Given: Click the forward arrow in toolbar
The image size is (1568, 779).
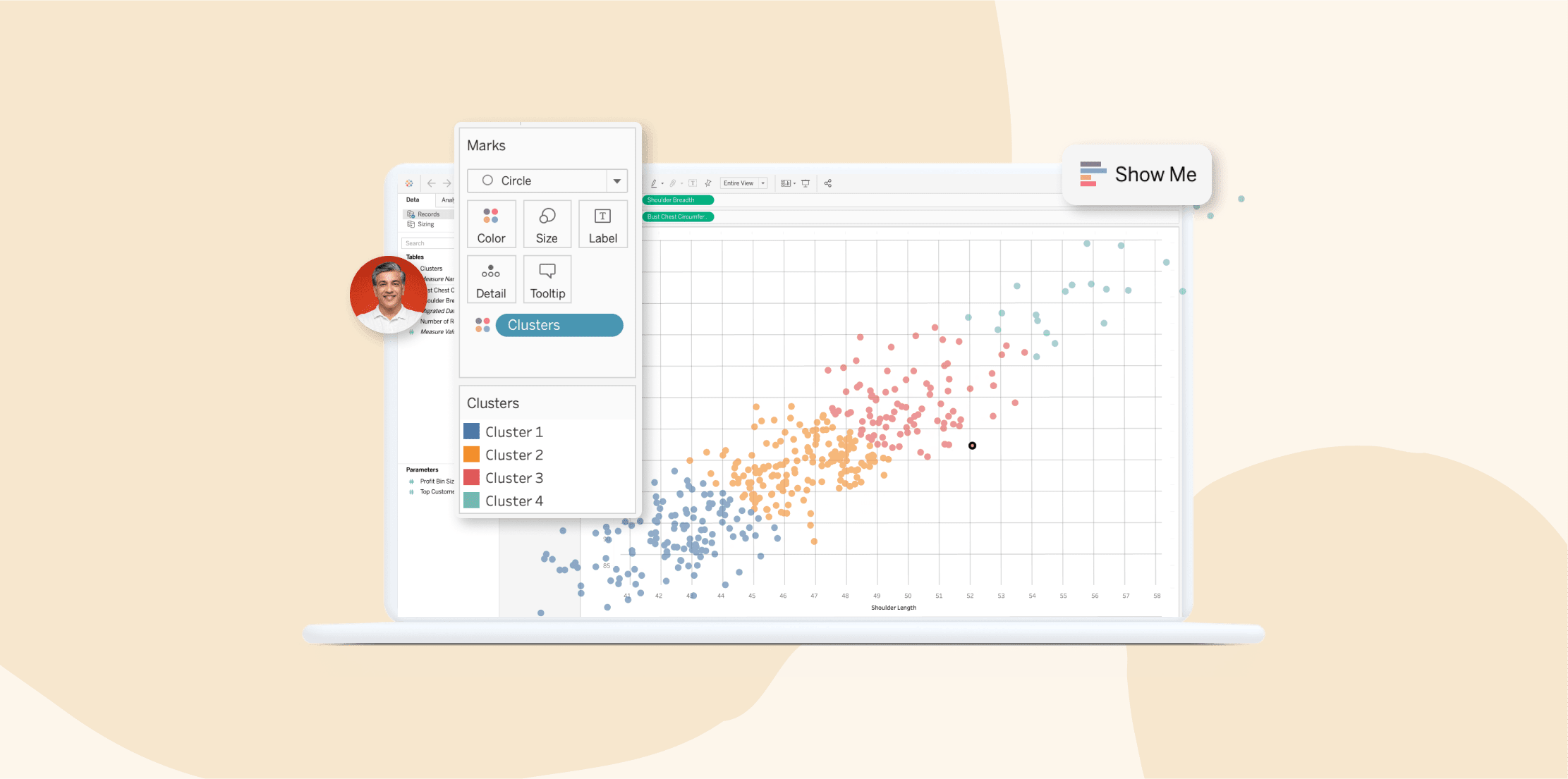Looking at the screenshot, I should pos(446,183).
